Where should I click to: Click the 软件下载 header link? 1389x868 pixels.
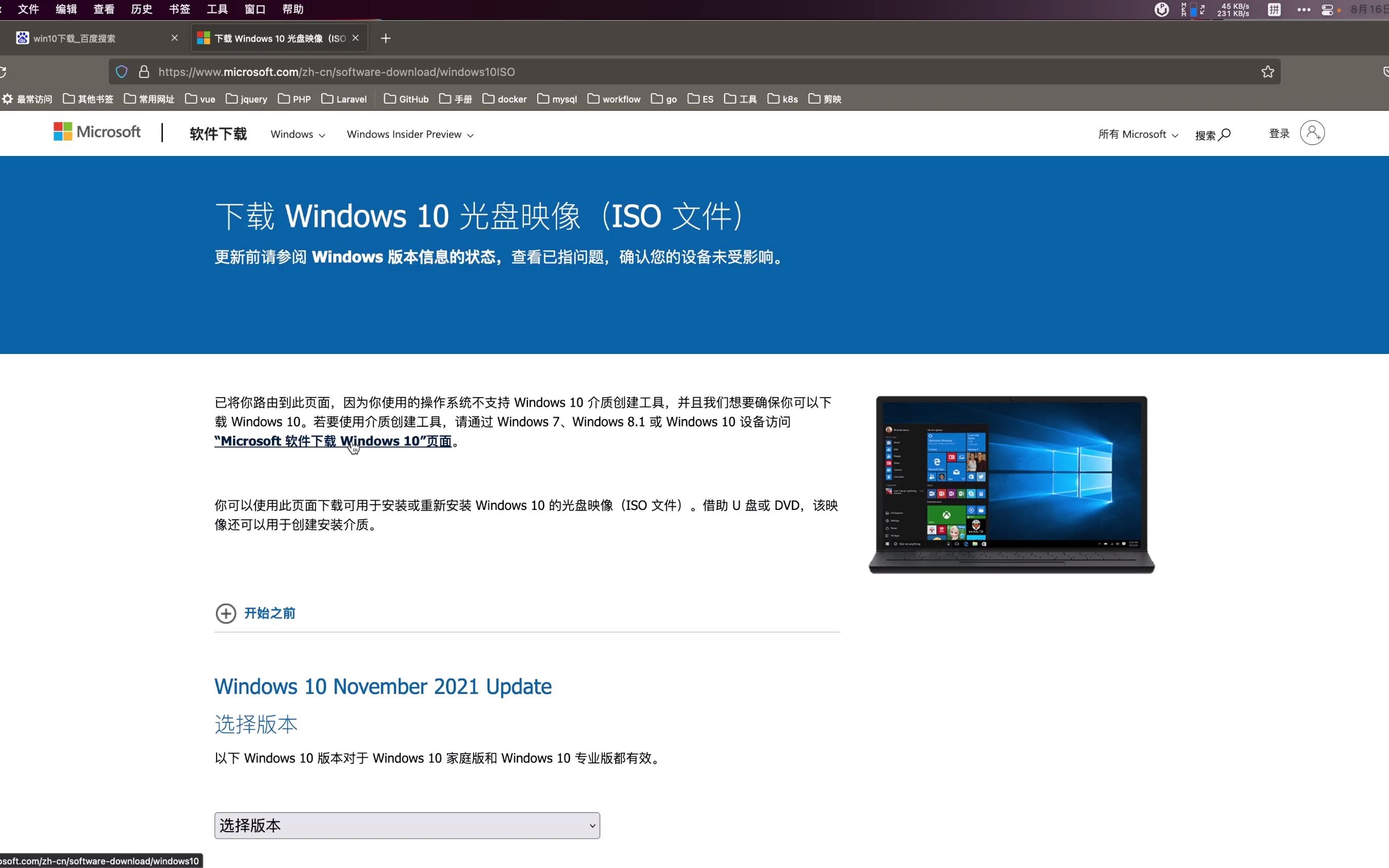click(x=218, y=134)
